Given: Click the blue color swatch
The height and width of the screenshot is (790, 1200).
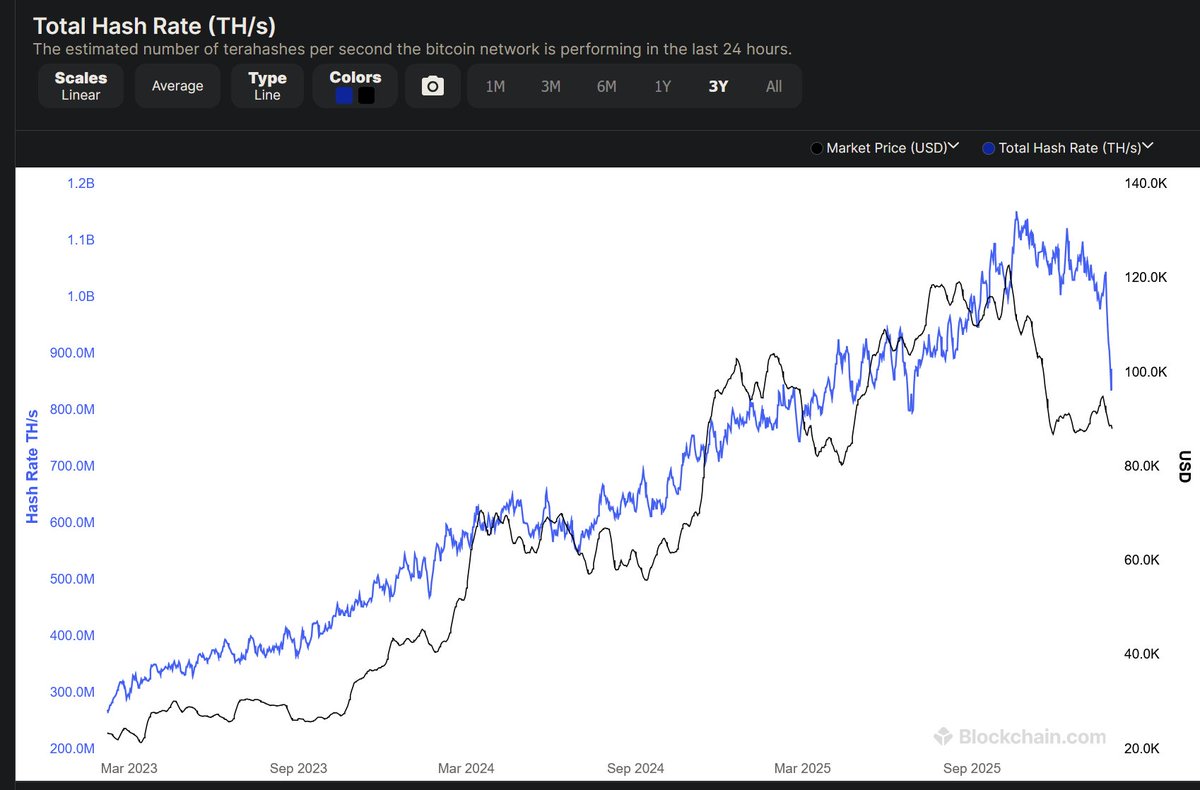Looking at the screenshot, I should point(344,96).
